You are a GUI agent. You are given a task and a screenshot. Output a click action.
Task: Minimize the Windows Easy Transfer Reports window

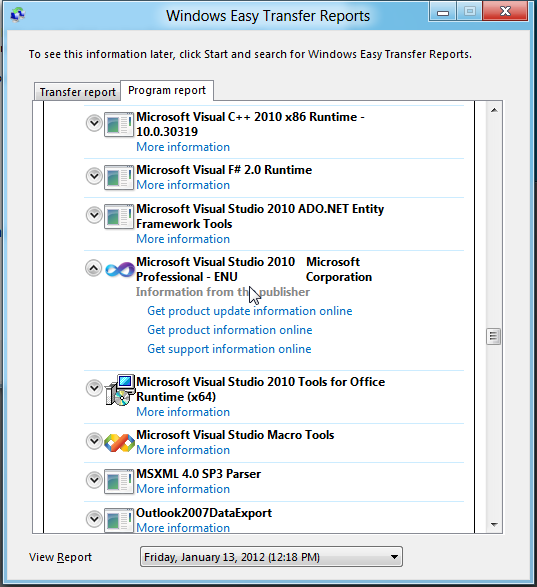pyautogui.click(x=443, y=12)
